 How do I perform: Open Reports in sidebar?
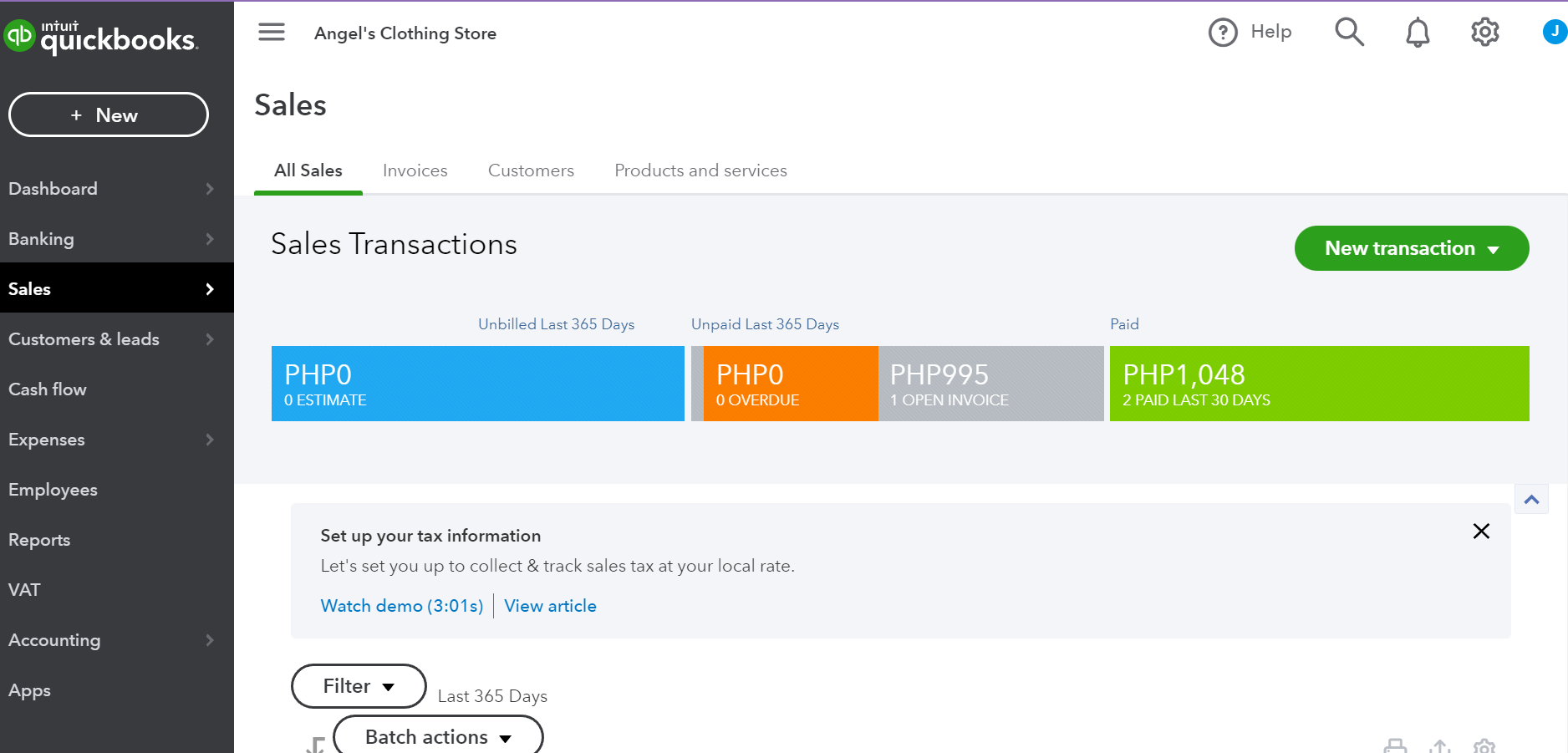(x=39, y=540)
